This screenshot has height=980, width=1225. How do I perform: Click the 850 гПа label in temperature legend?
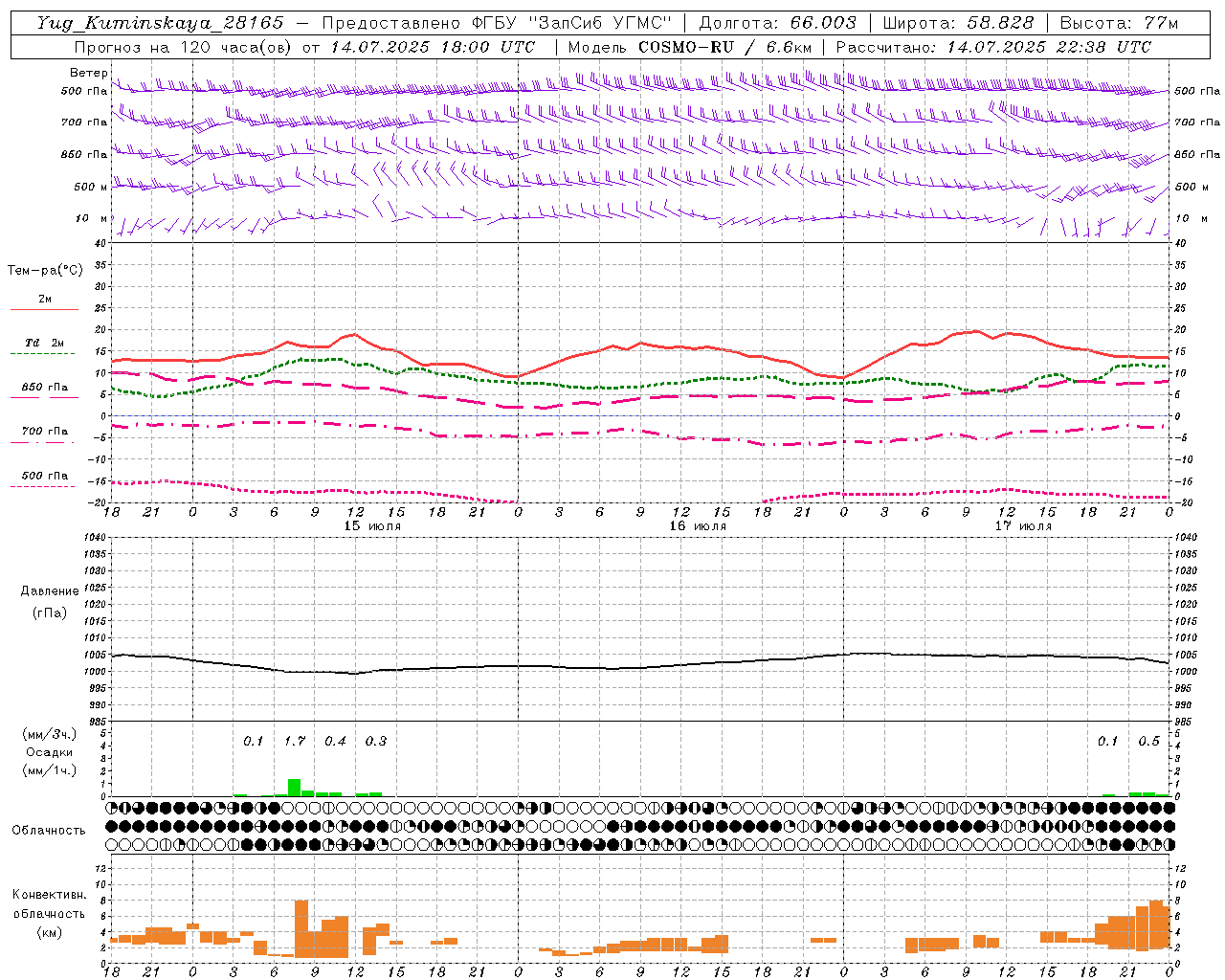[x=45, y=388]
